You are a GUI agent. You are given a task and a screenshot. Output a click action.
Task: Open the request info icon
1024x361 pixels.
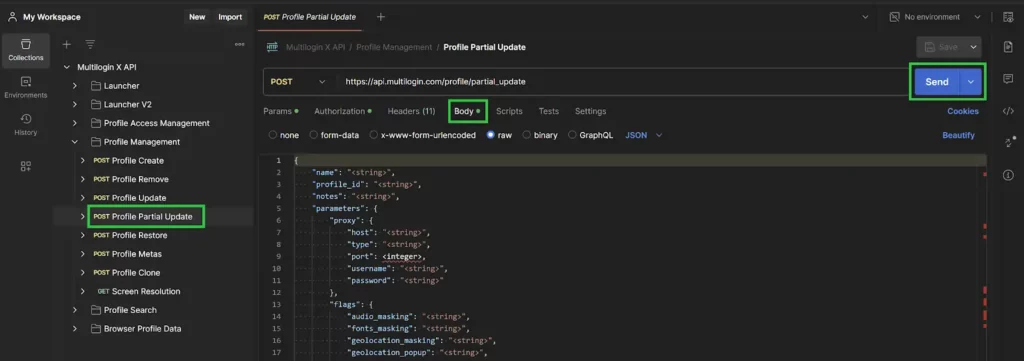(1008, 174)
